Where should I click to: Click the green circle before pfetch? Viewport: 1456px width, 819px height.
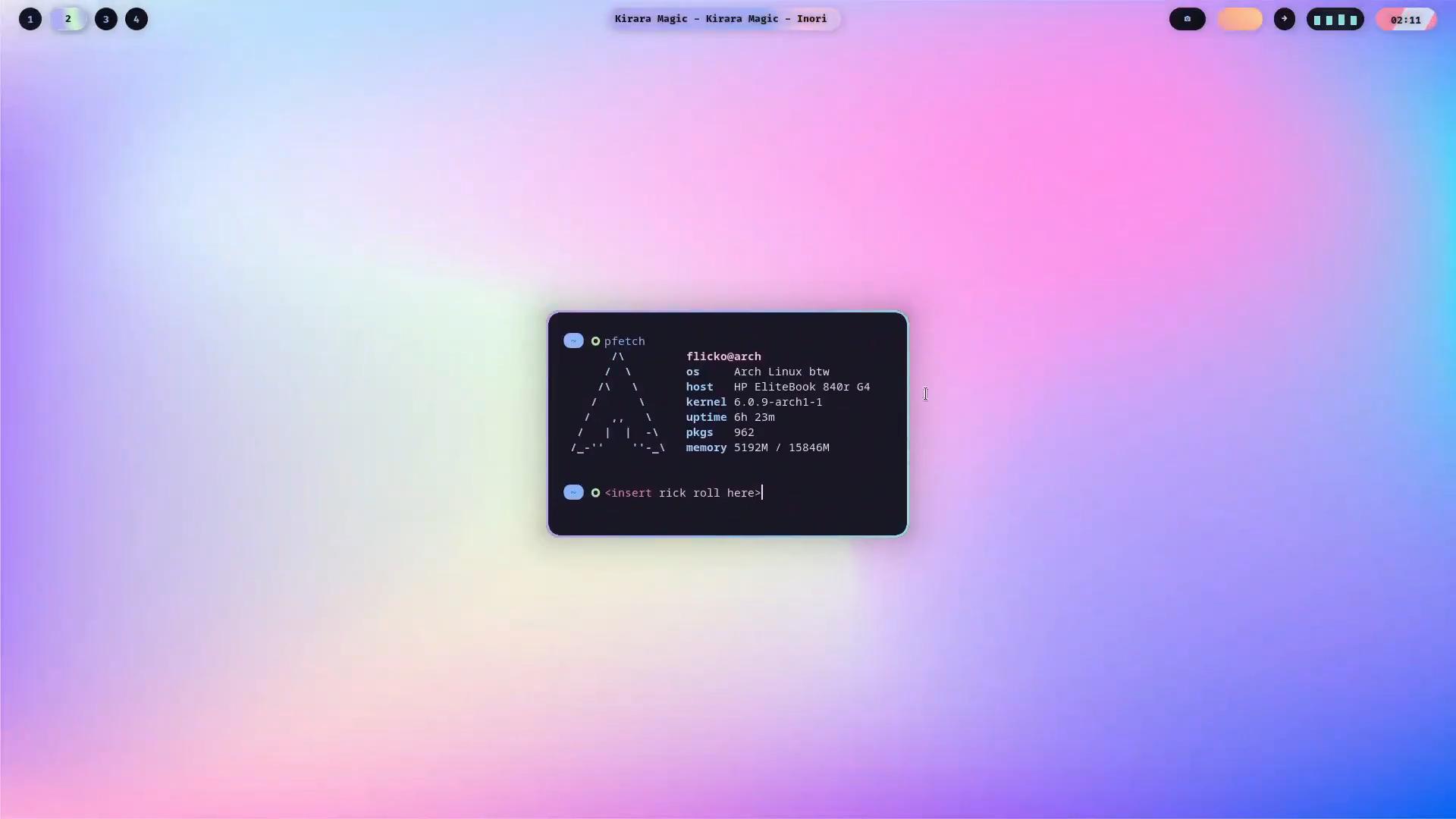click(595, 341)
